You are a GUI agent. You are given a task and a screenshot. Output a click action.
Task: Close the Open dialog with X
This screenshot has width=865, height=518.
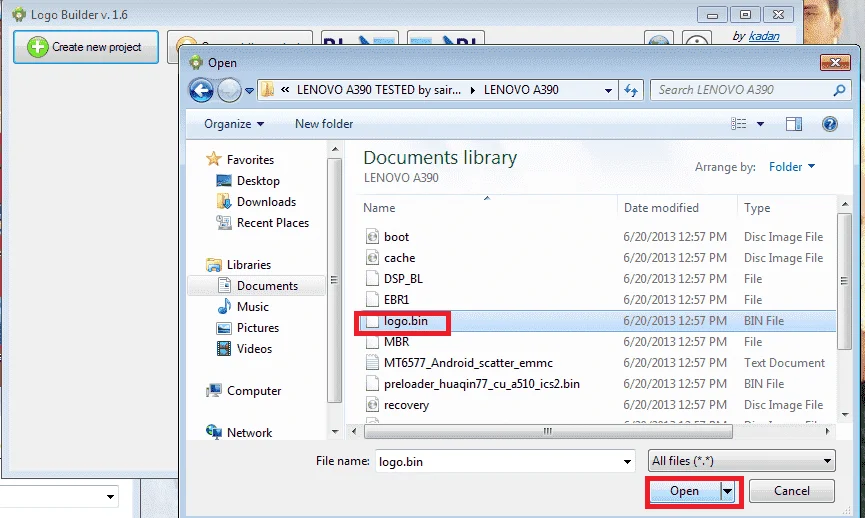pyautogui.click(x=835, y=62)
